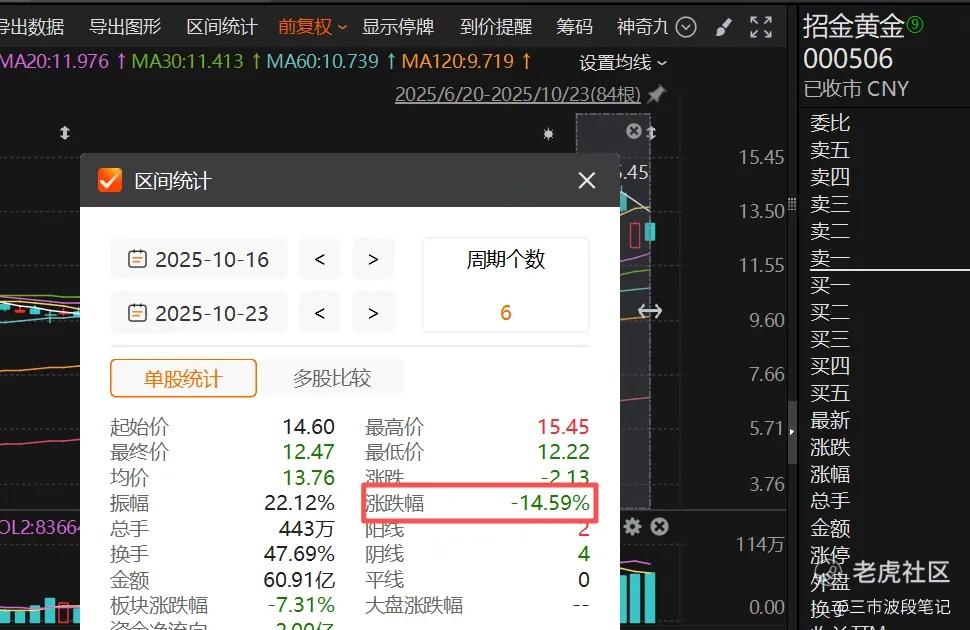The image size is (970, 630).
Task: Open the 神奇九 circled dropdown arrow
Action: [685, 27]
